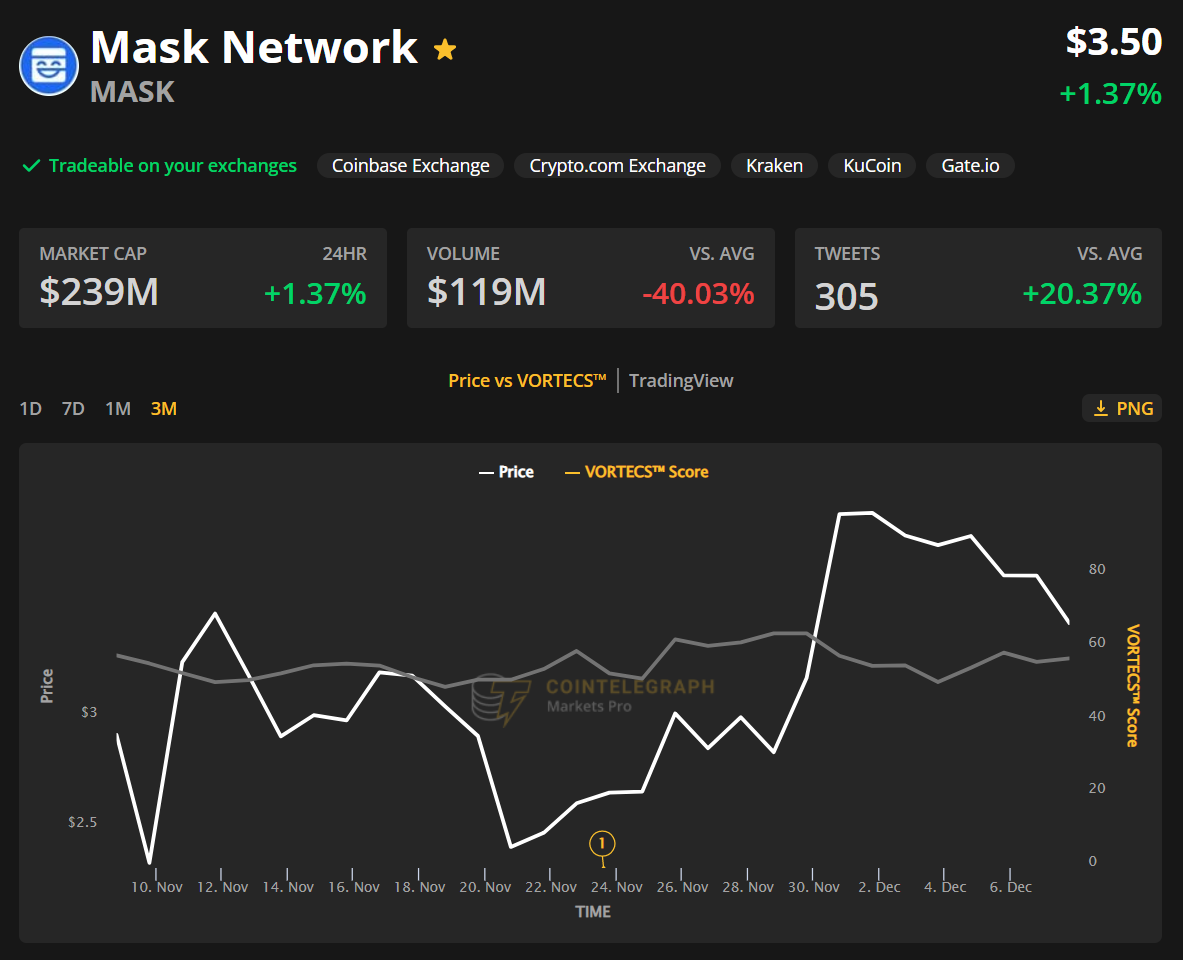The width and height of the screenshot is (1183, 960).
Task: Click the MASK ticker symbol text
Action: coord(133,92)
